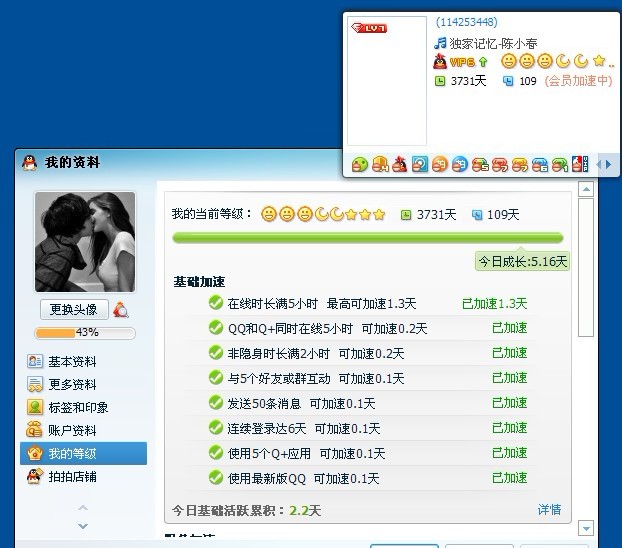622x548 pixels.
Task: Click the green upgrade arrow next to VIP6
Action: (483, 62)
